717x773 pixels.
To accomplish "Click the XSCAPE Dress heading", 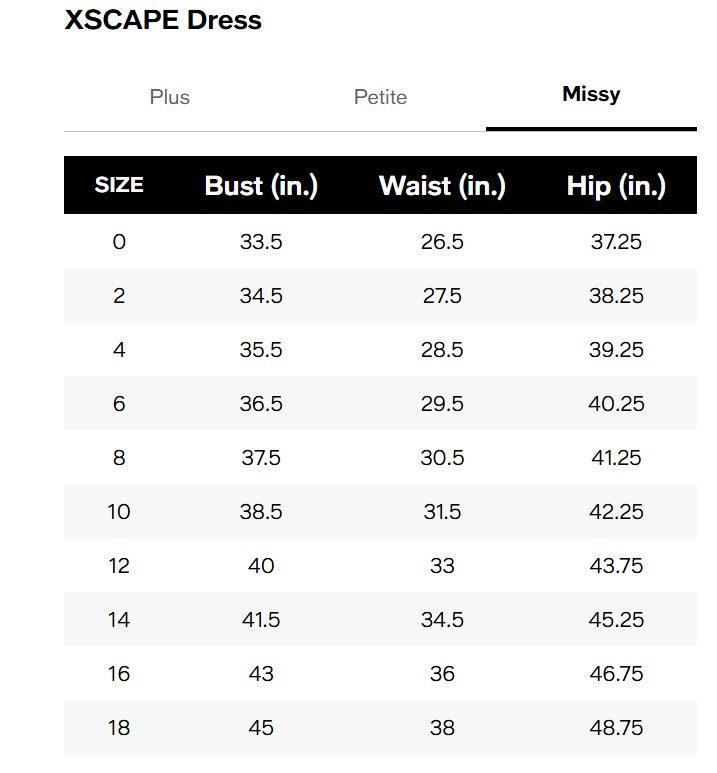I will tap(163, 20).
